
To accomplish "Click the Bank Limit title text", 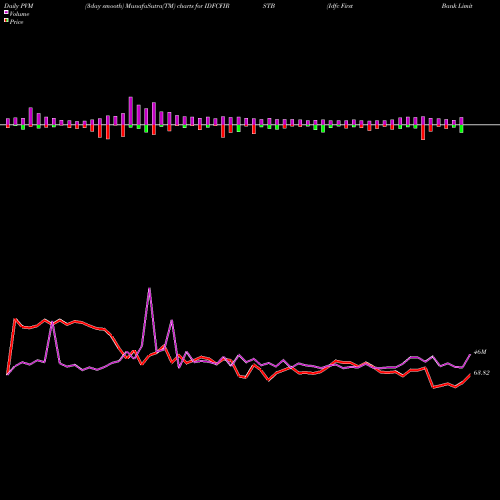I will (x=457, y=6).
